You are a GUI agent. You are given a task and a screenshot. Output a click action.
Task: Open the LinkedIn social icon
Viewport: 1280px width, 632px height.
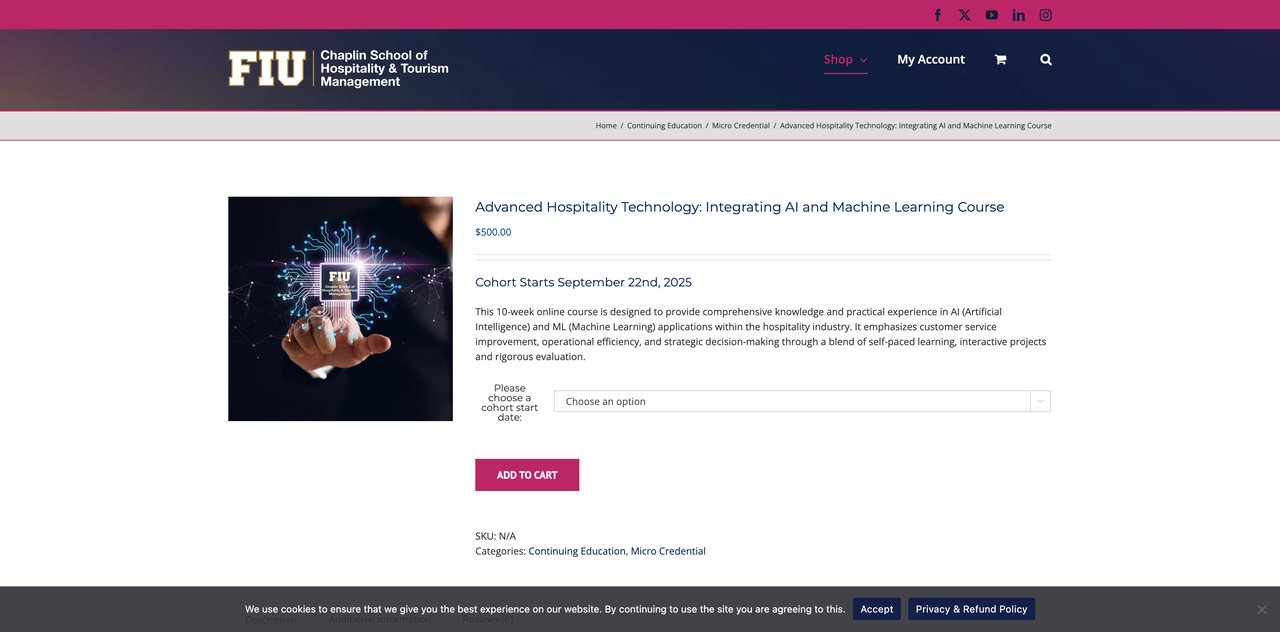(x=1019, y=15)
